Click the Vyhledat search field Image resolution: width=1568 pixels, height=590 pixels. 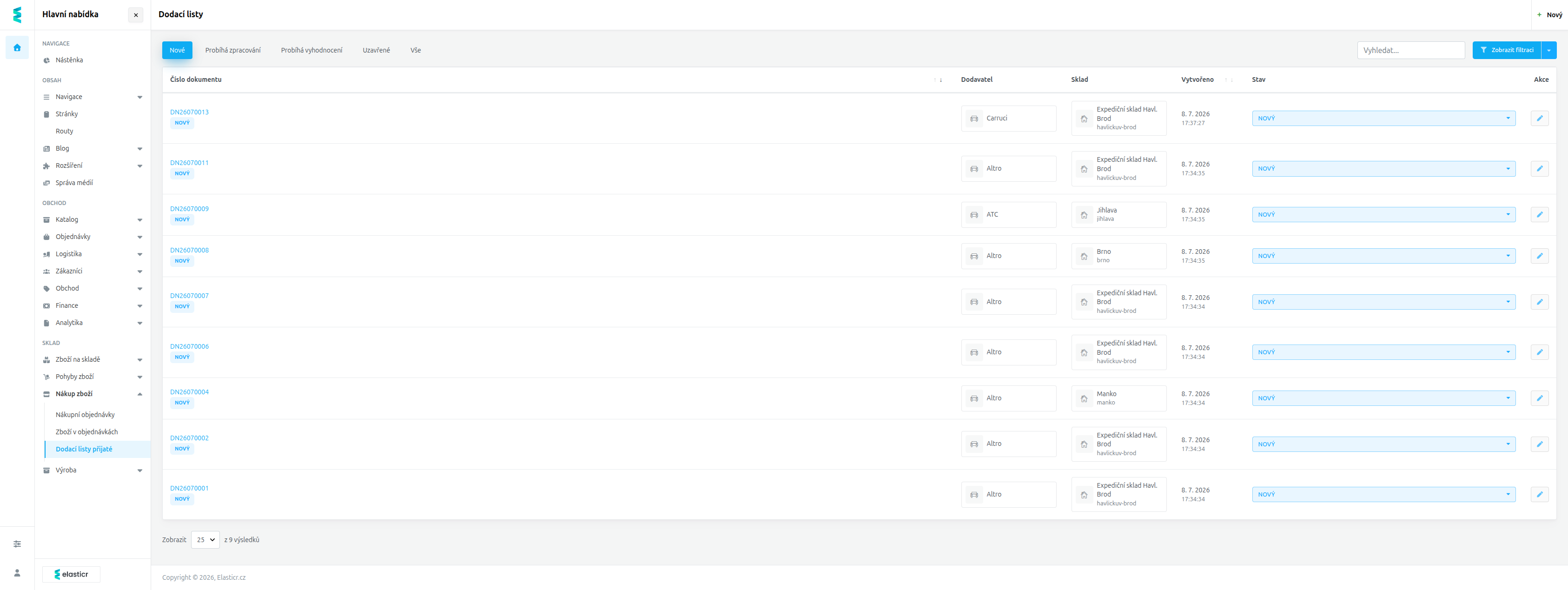[1410, 50]
